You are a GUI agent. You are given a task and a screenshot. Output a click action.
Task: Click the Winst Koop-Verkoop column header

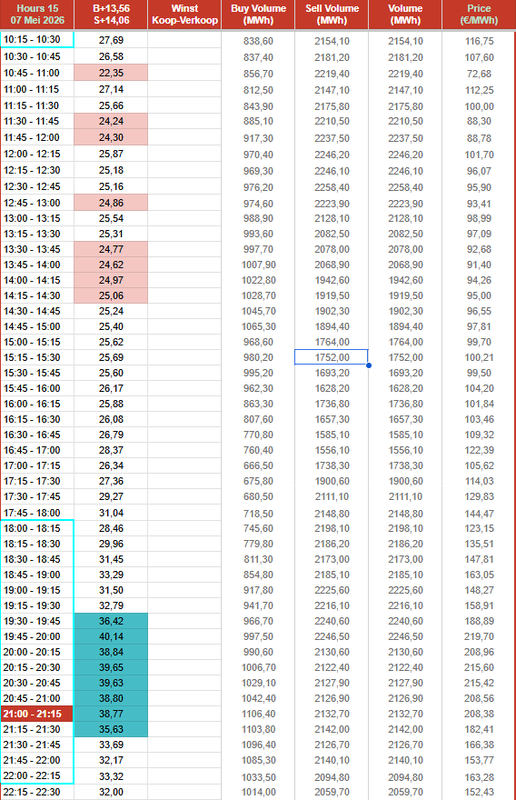[185, 15]
